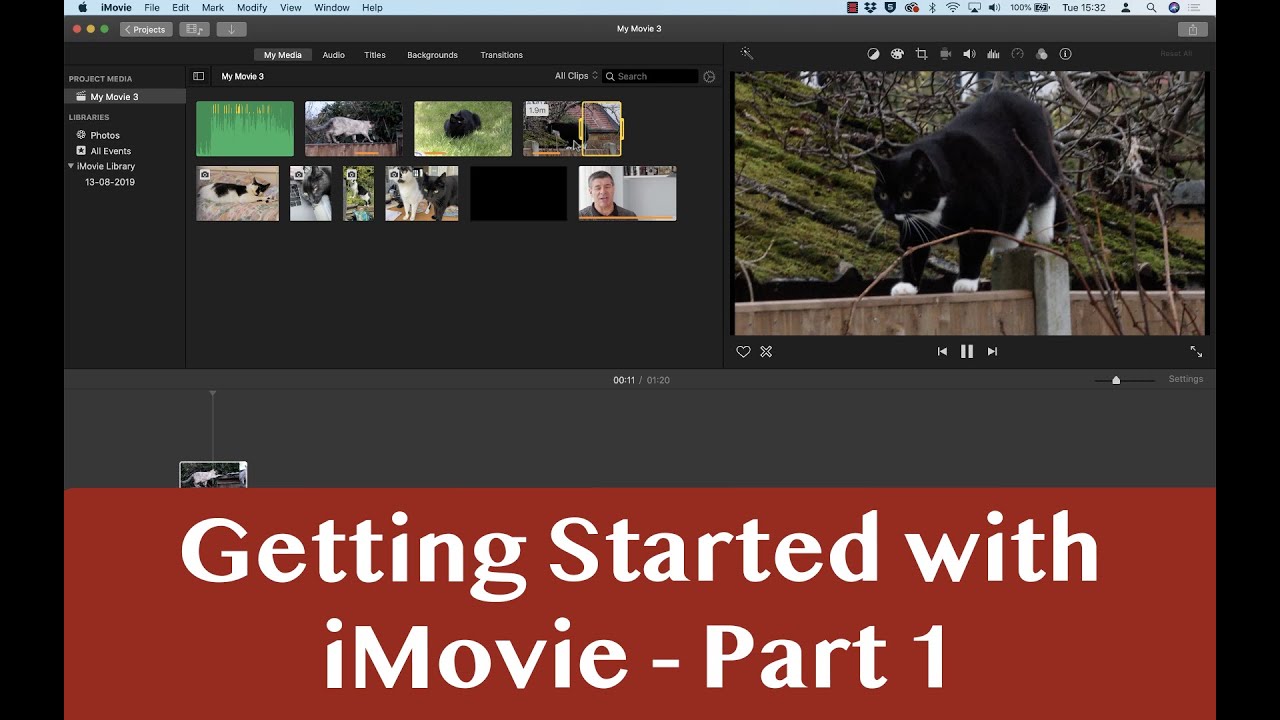Viewport: 1280px width, 720px height.
Task: Enter full screen playback
Action: pyautogui.click(x=1196, y=352)
